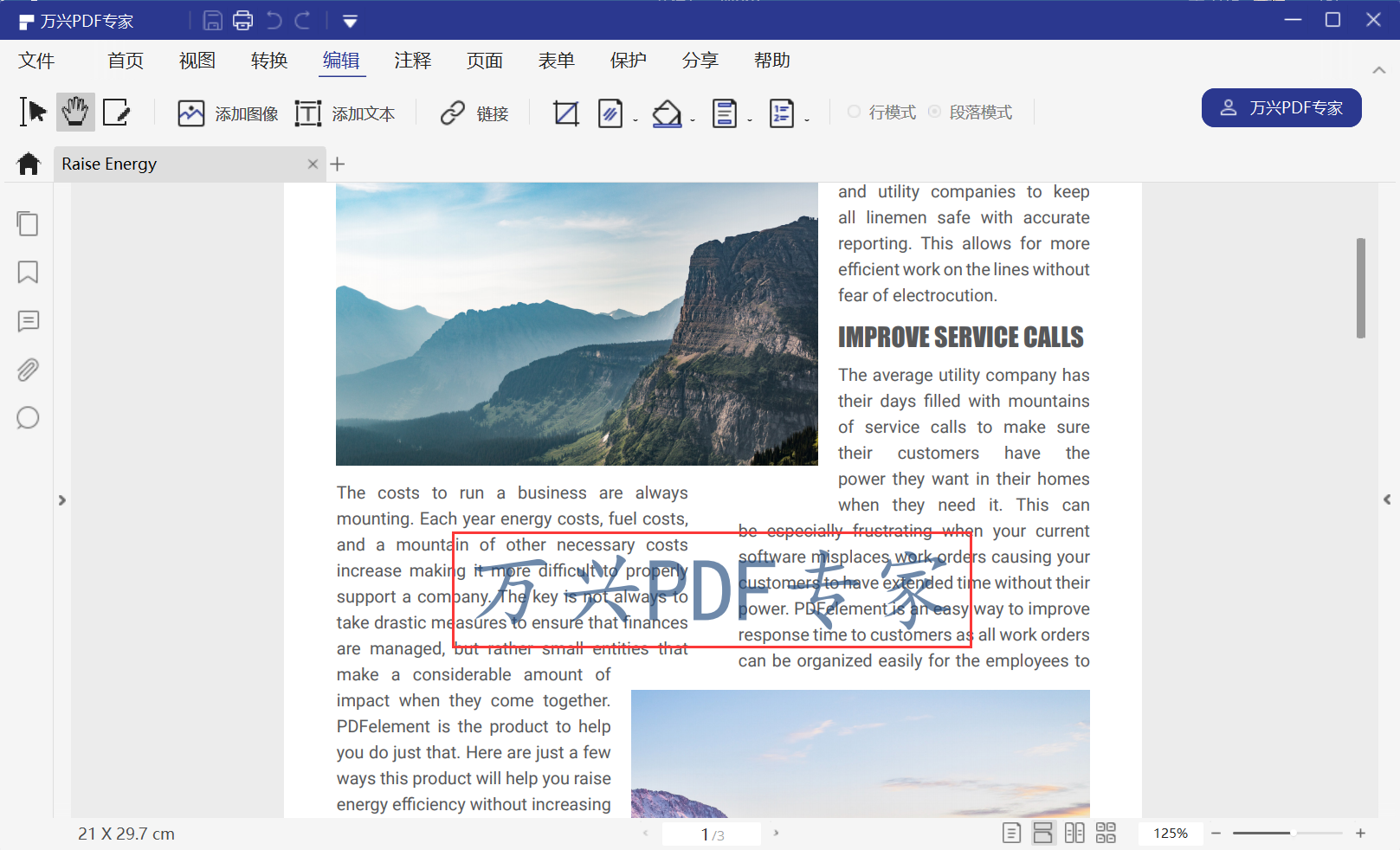This screenshot has width=1400, height=850.
Task: Click the 万兴PDF专家 account button
Action: tap(1281, 107)
